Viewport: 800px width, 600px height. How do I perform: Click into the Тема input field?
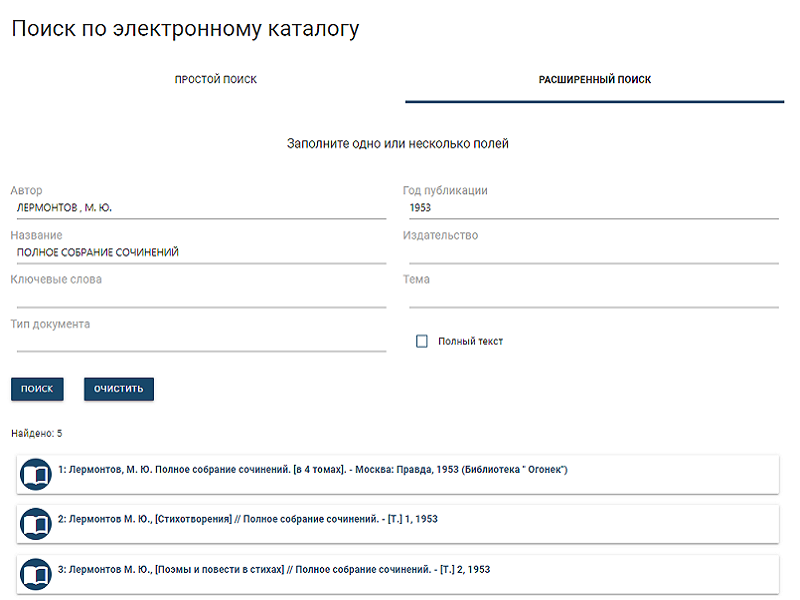(x=592, y=297)
